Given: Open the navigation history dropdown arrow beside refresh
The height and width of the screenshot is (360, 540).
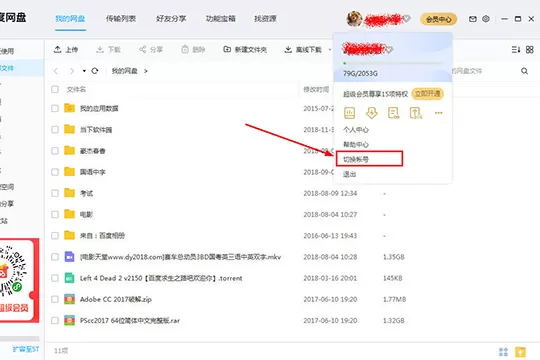Looking at the screenshot, I should pyautogui.click(x=84, y=71).
